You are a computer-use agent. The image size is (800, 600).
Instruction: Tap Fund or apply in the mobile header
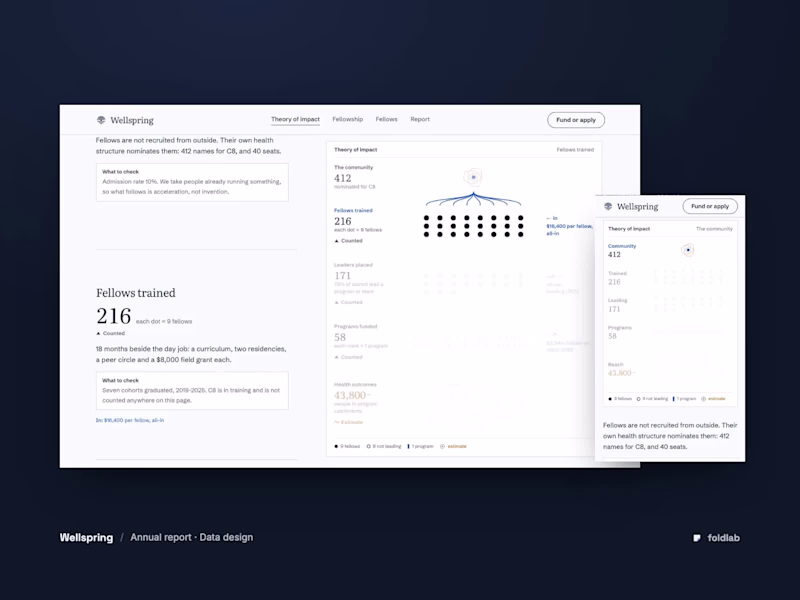pyautogui.click(x=710, y=206)
